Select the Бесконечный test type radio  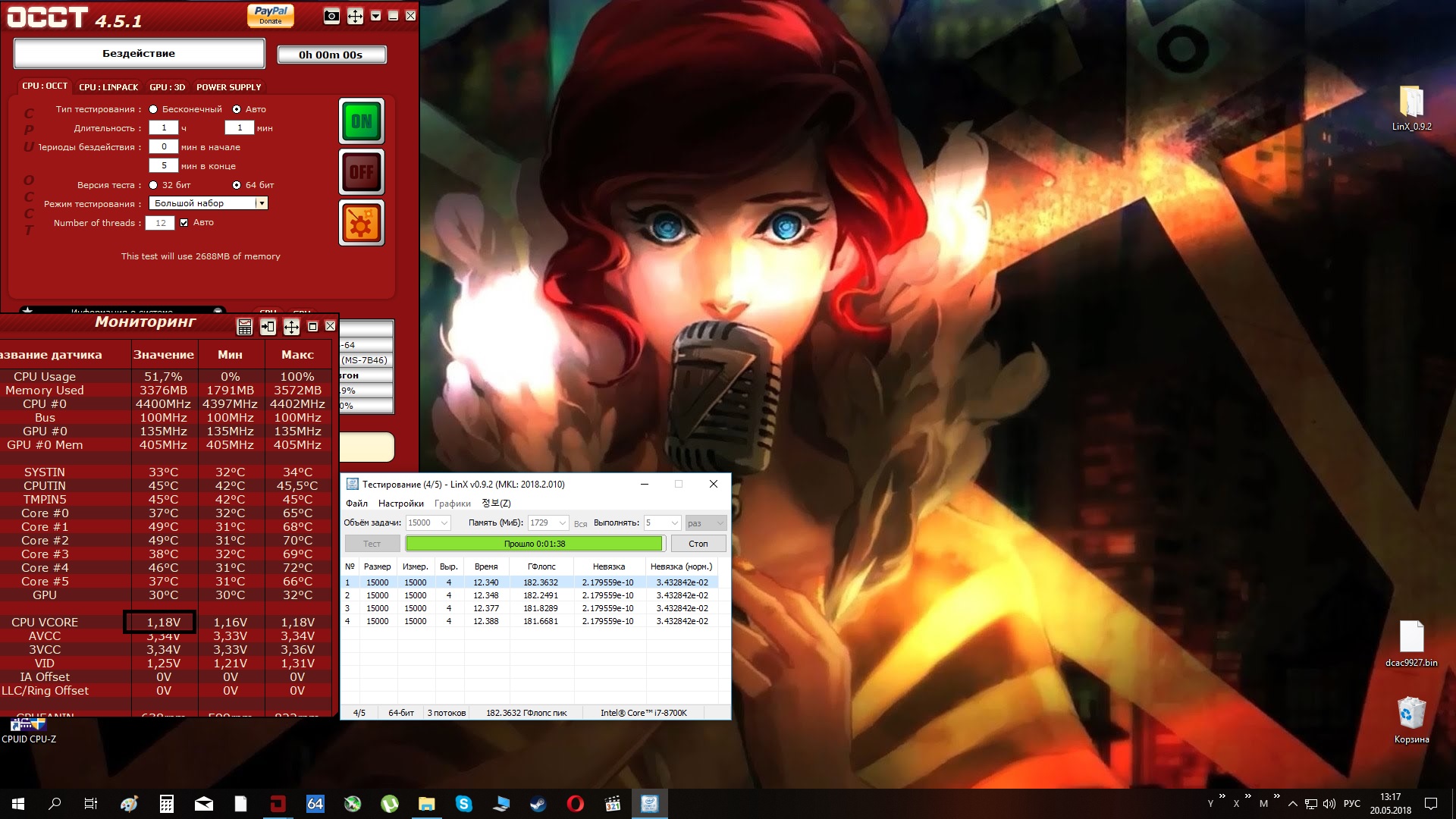154,109
